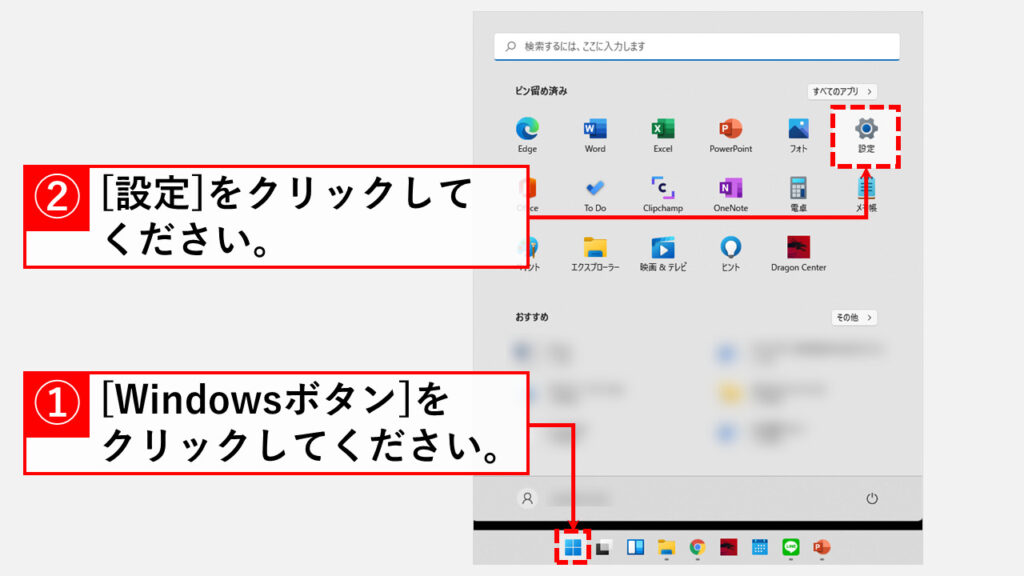Open 電卓 (Calculator) app

point(798,195)
